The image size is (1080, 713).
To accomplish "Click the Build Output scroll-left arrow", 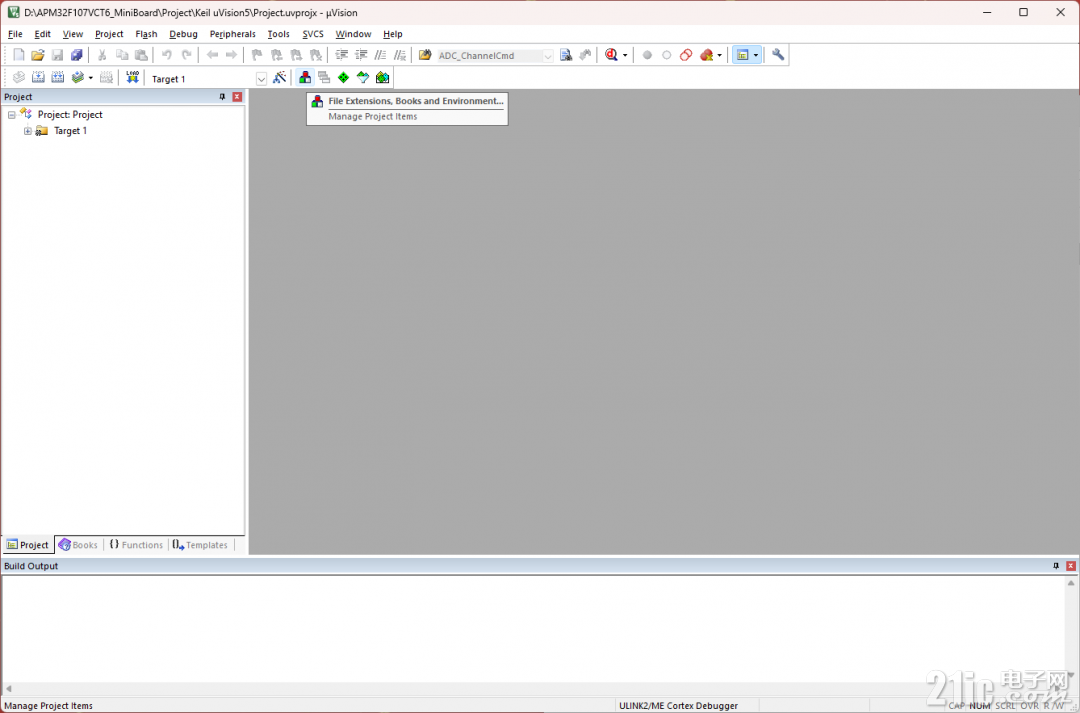I will tap(9, 688).
